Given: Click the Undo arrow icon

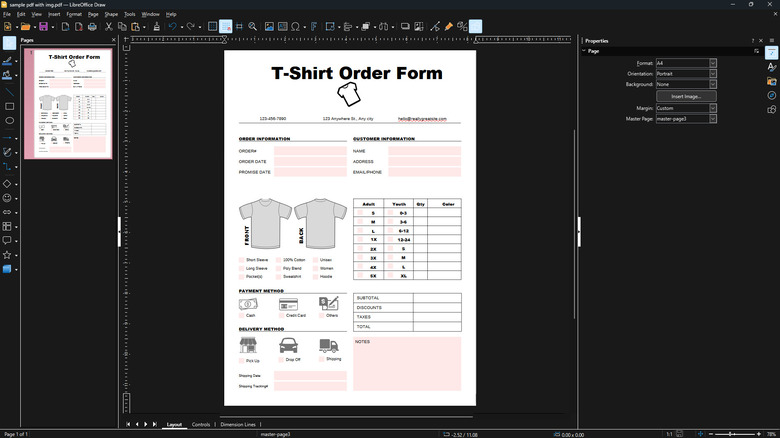Looking at the screenshot, I should coord(172,27).
